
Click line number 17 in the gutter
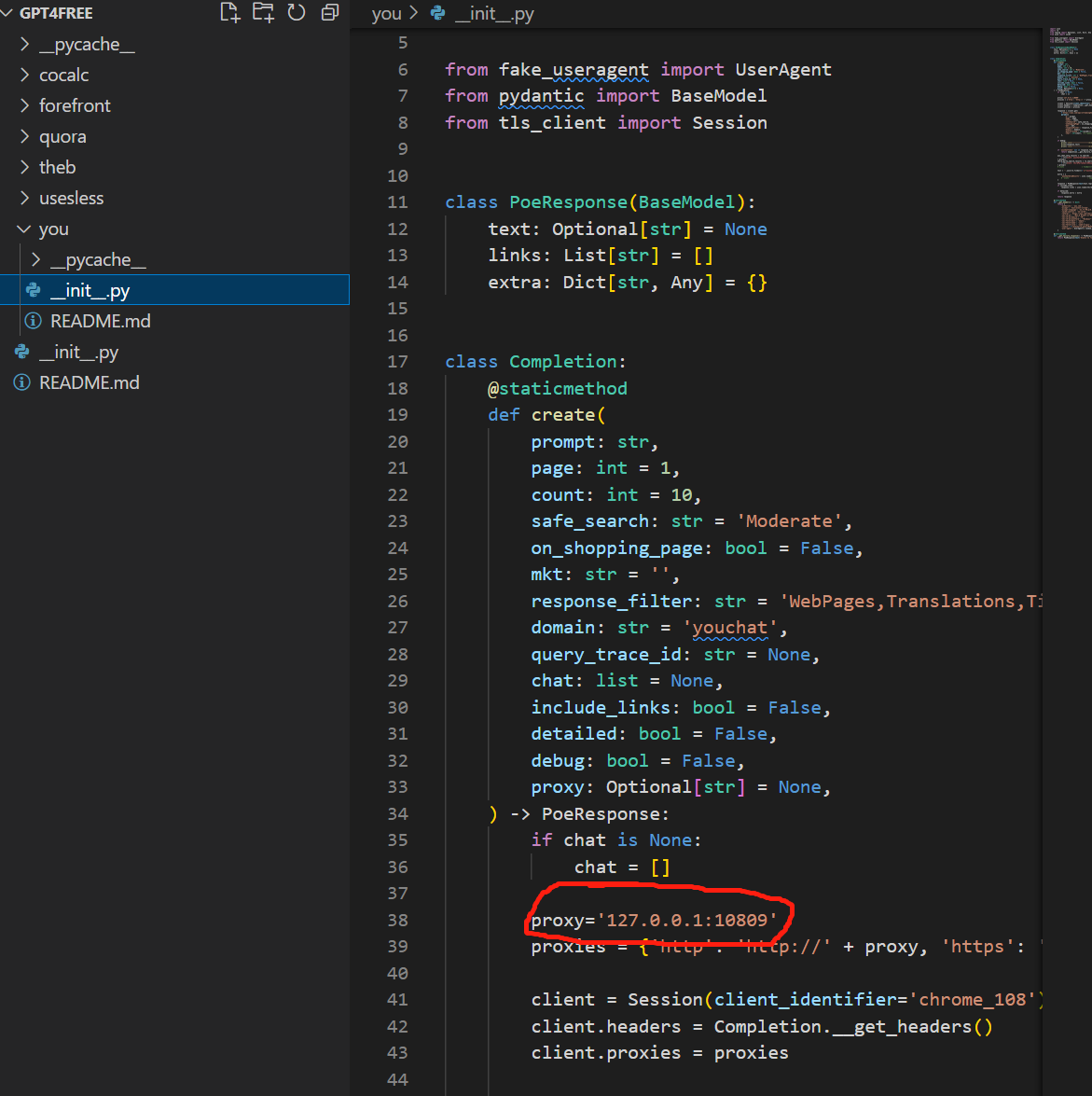tap(397, 361)
